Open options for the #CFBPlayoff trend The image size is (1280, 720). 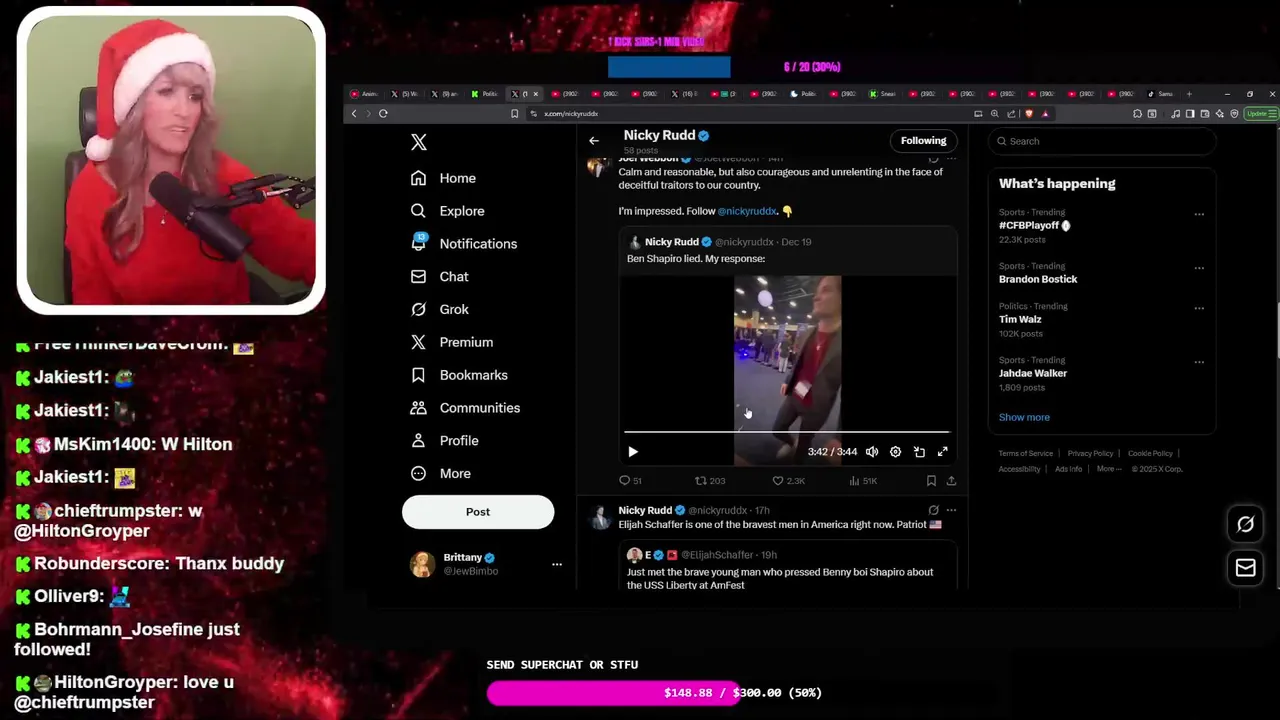click(x=1199, y=214)
